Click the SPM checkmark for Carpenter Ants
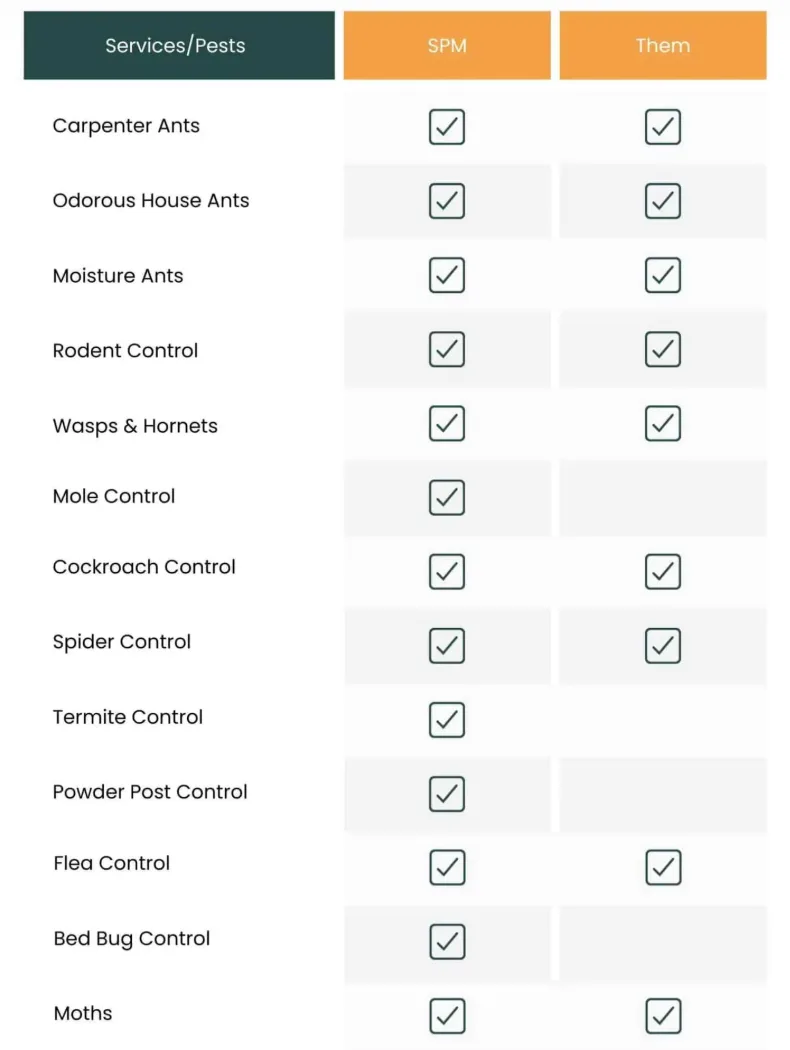 447,127
